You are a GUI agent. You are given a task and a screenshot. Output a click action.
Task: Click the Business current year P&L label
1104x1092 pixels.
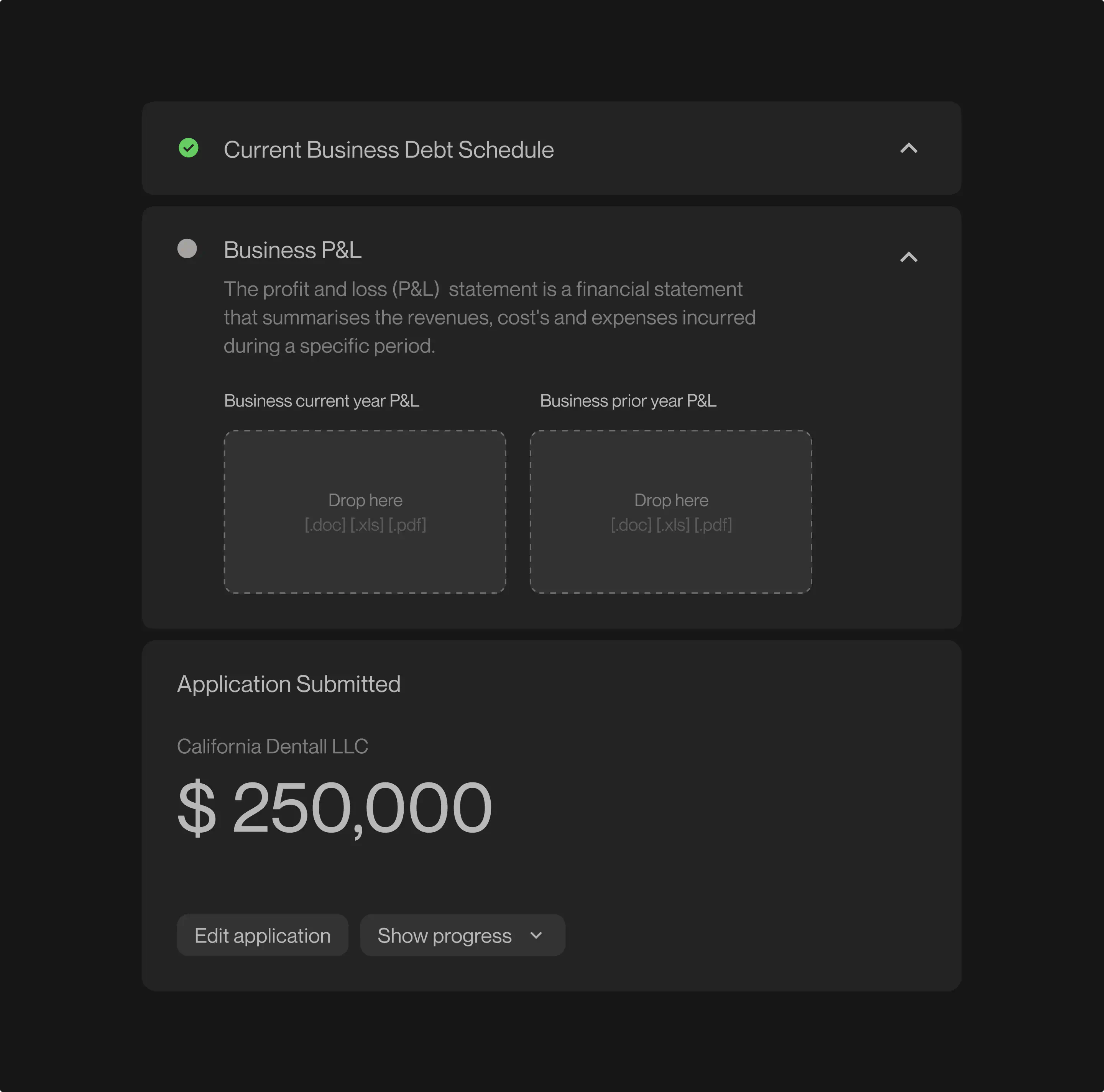[x=322, y=401]
